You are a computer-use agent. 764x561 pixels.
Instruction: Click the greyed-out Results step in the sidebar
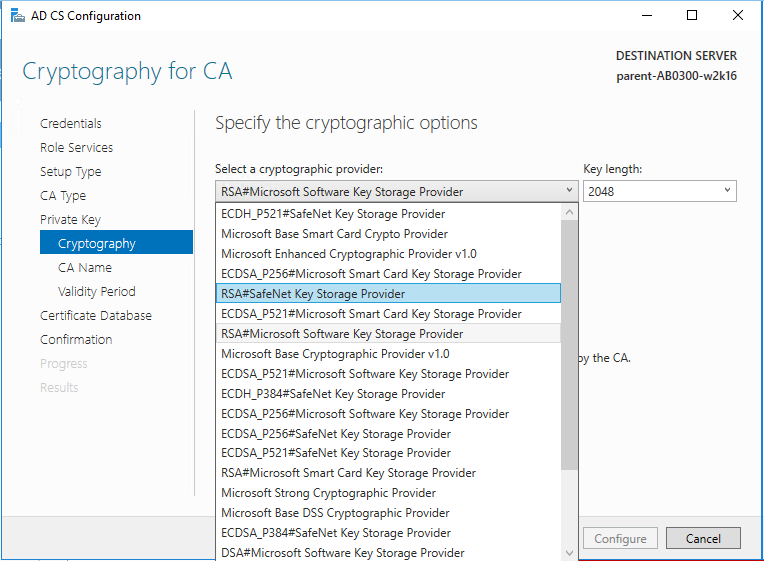[x=59, y=387]
